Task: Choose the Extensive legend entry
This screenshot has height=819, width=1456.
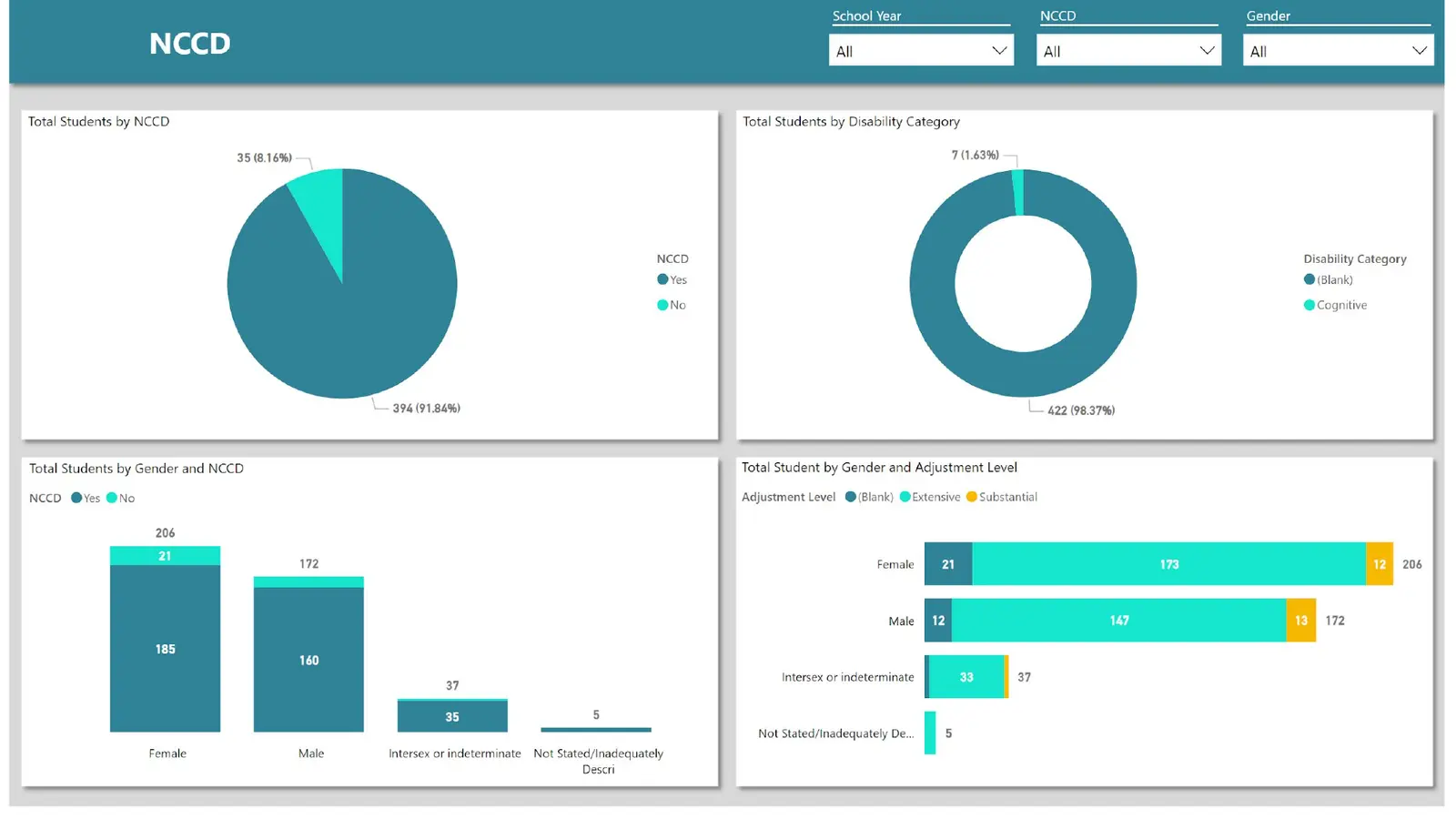Action: (930, 497)
